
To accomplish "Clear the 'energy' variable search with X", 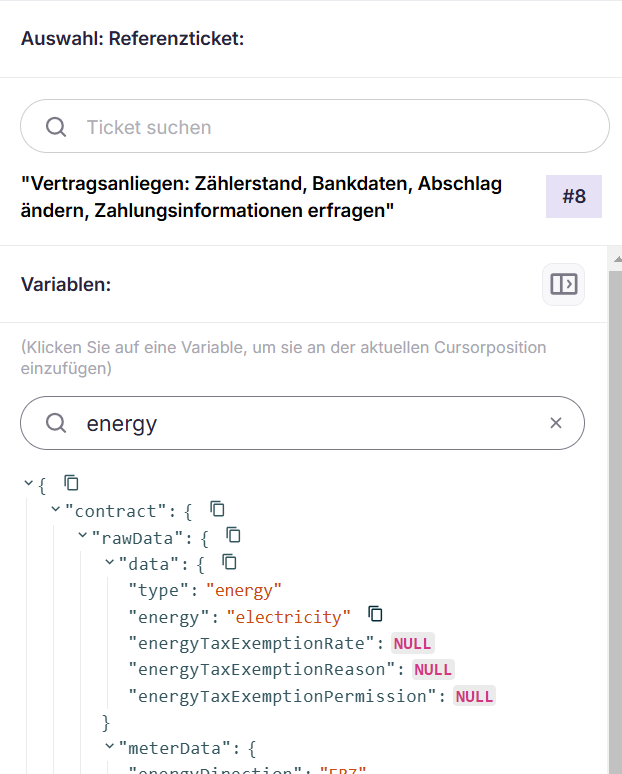I will 556,423.
